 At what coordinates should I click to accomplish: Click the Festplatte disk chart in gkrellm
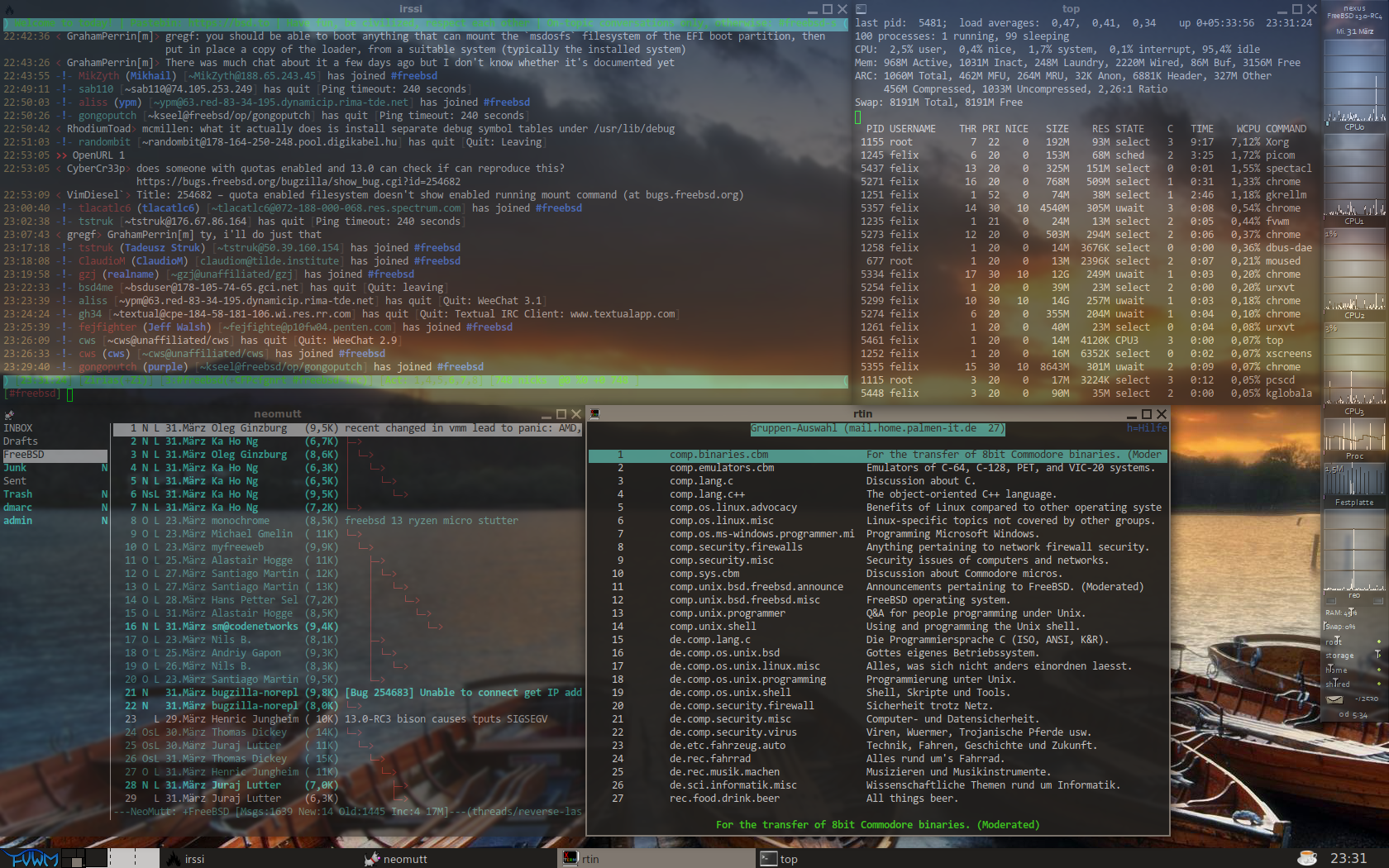[x=1354, y=479]
